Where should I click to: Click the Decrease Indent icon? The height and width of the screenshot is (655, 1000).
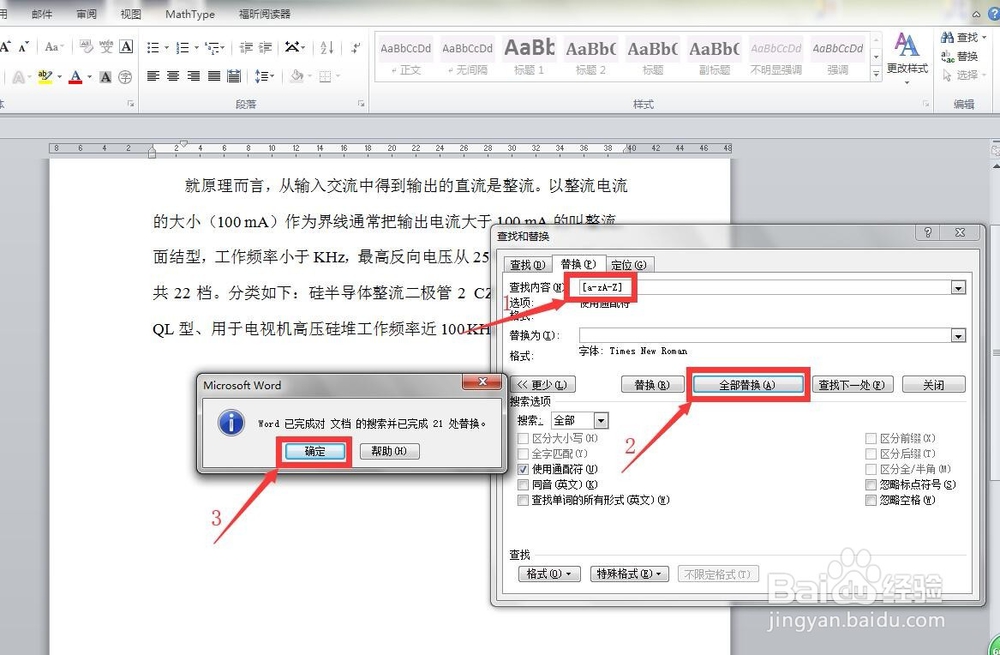coord(246,48)
